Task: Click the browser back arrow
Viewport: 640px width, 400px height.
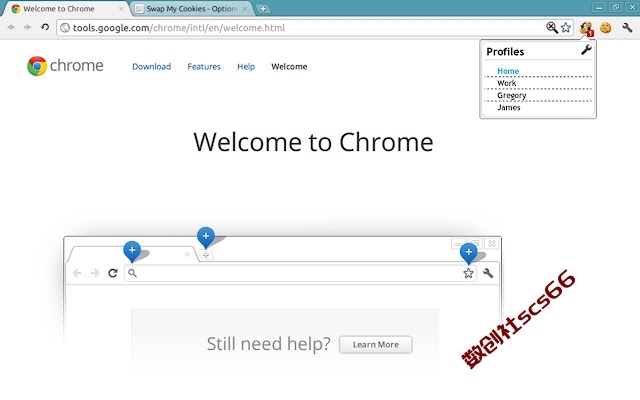Action: [11, 27]
